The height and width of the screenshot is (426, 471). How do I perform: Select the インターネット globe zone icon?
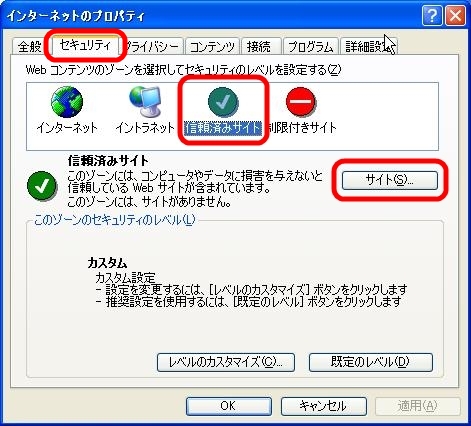pos(67,102)
